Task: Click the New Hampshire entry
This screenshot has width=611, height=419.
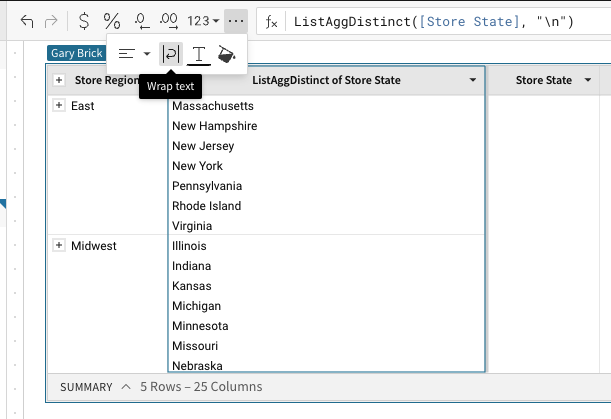Action: point(215,126)
